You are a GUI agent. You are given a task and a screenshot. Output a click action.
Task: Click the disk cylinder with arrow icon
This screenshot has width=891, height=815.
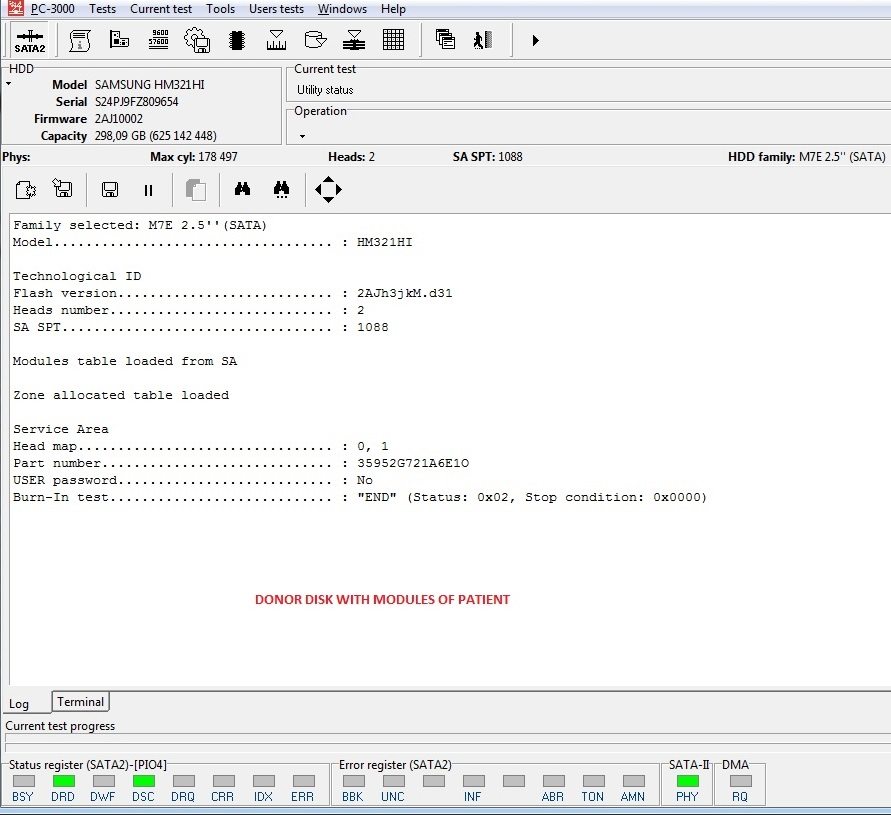315,39
